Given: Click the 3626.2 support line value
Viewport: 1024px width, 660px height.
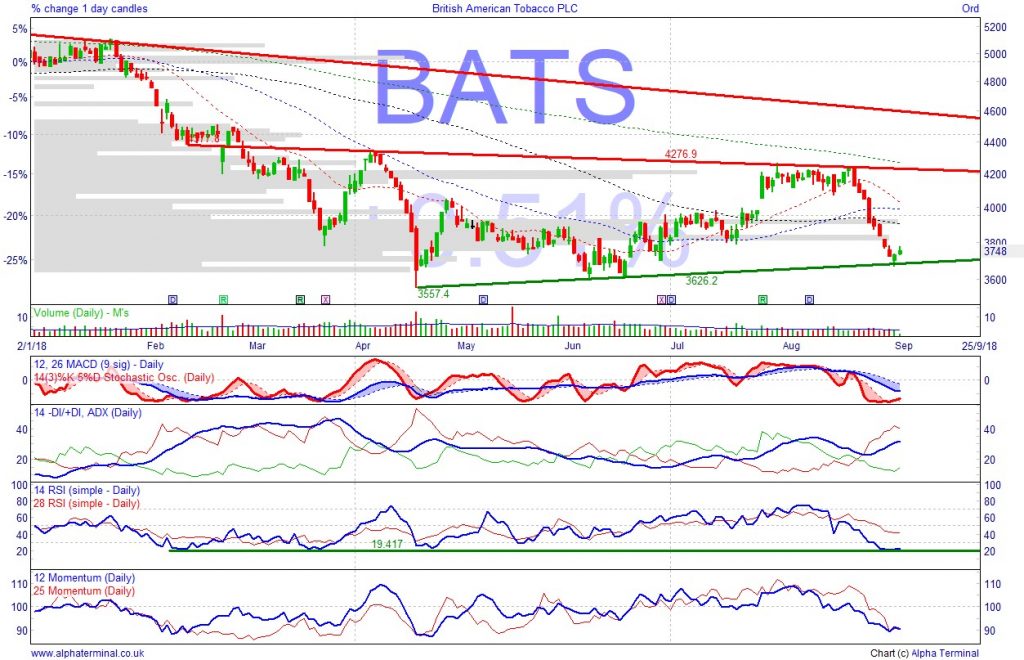Looking at the screenshot, I should [x=701, y=281].
